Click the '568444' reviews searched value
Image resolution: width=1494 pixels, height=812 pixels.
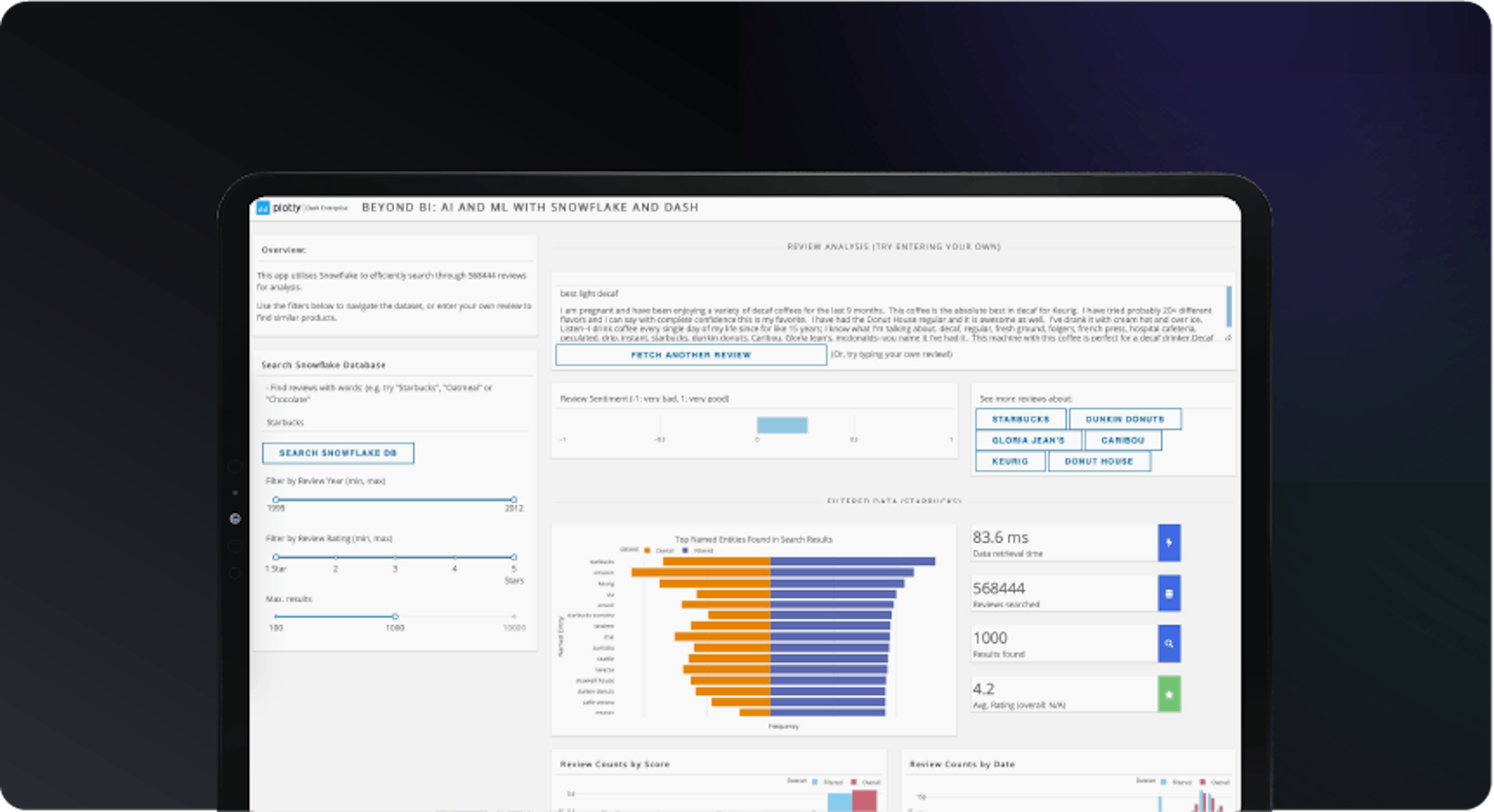[x=999, y=589]
